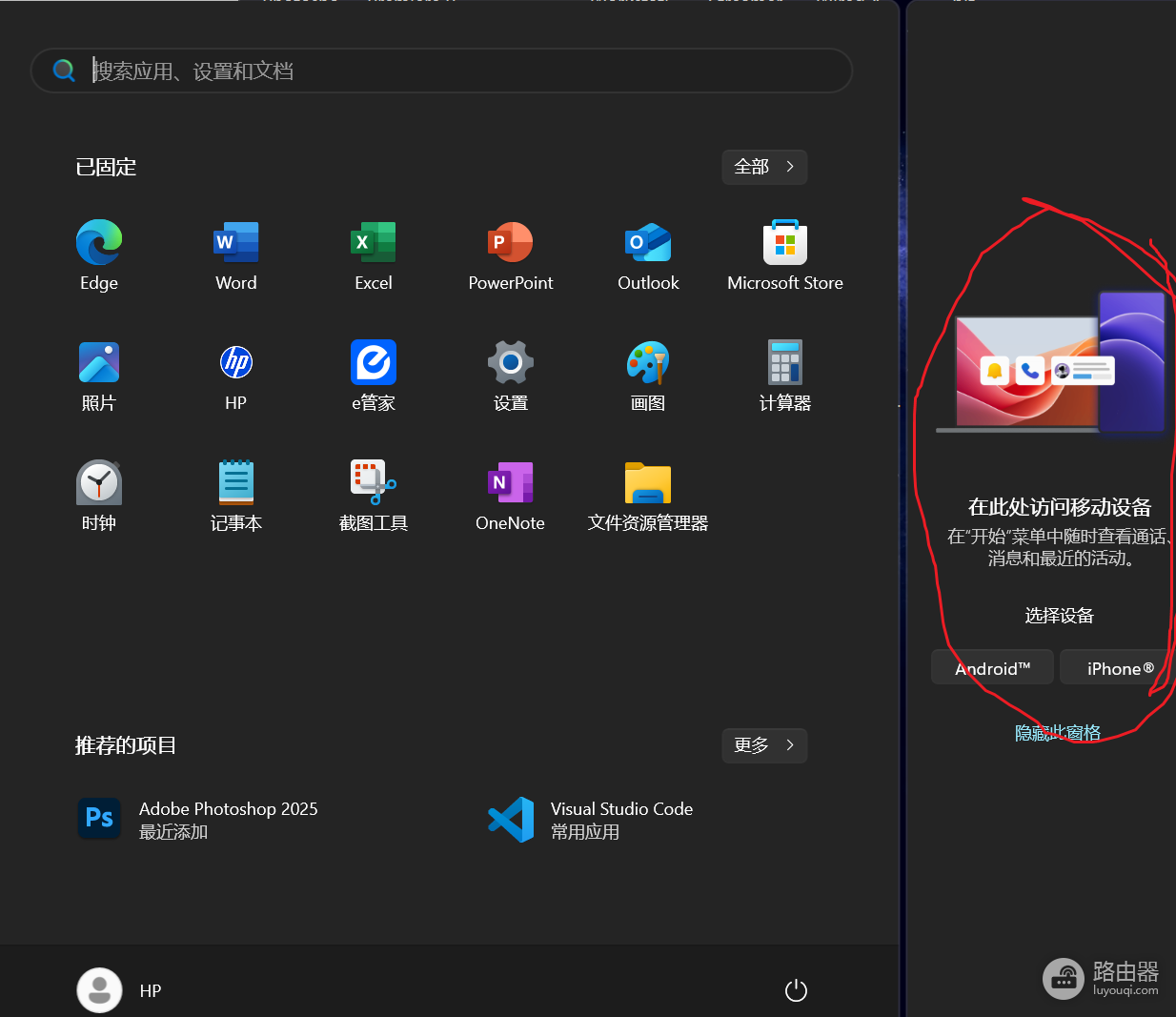The image size is (1176, 1017).
Task: Click the 选择设备 label
Action: coord(1060,616)
